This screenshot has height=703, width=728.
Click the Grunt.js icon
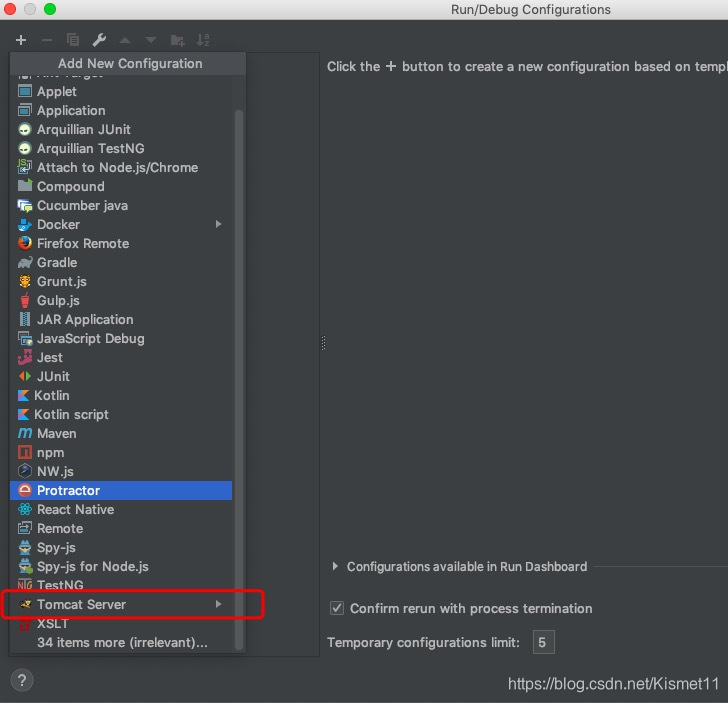tap(25, 281)
